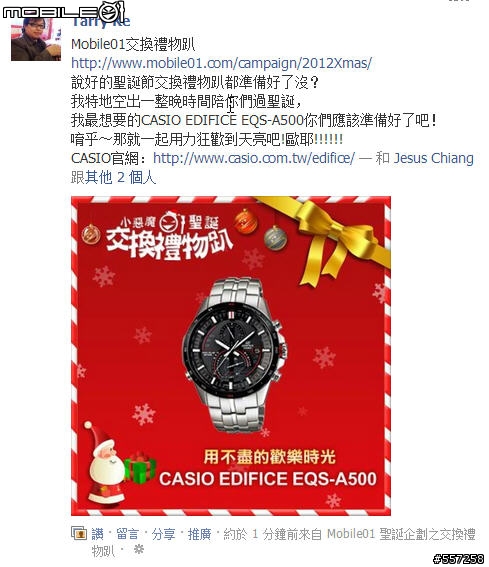Click the CASIO EDIFICE watch picture

[234, 354]
